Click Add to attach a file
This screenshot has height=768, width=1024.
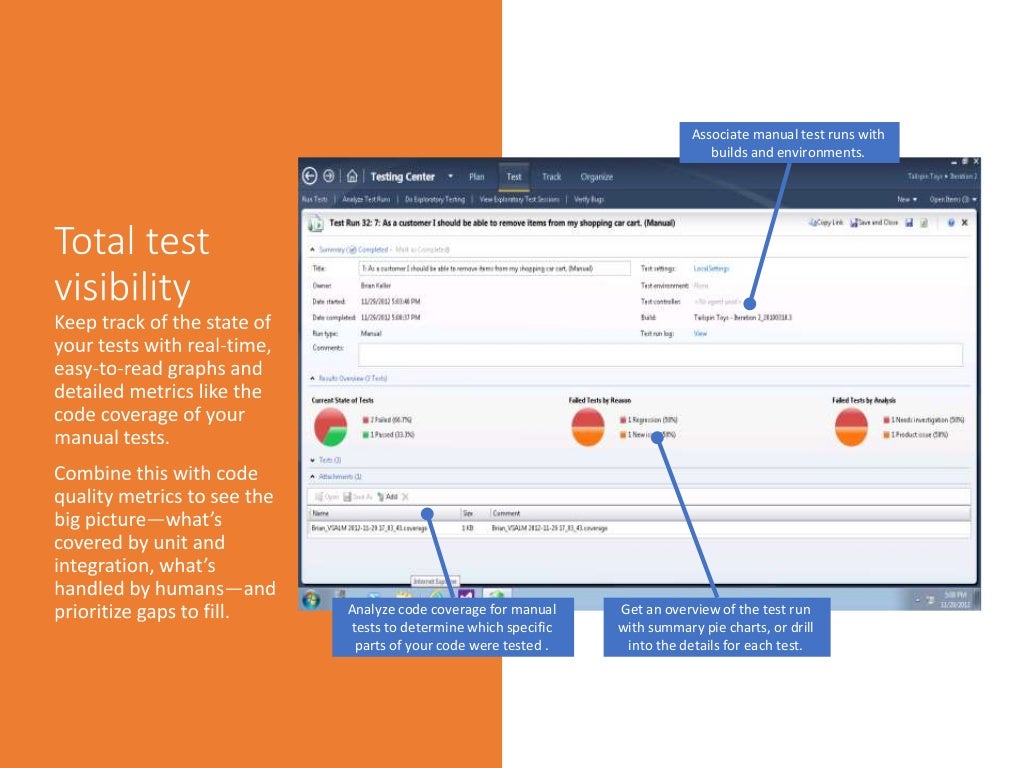[387, 497]
